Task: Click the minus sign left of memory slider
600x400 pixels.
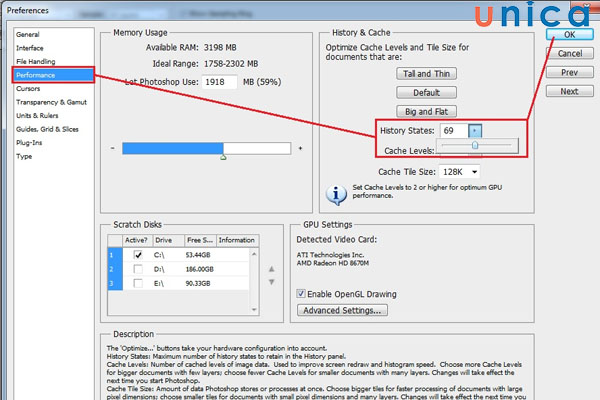Action: [x=114, y=148]
